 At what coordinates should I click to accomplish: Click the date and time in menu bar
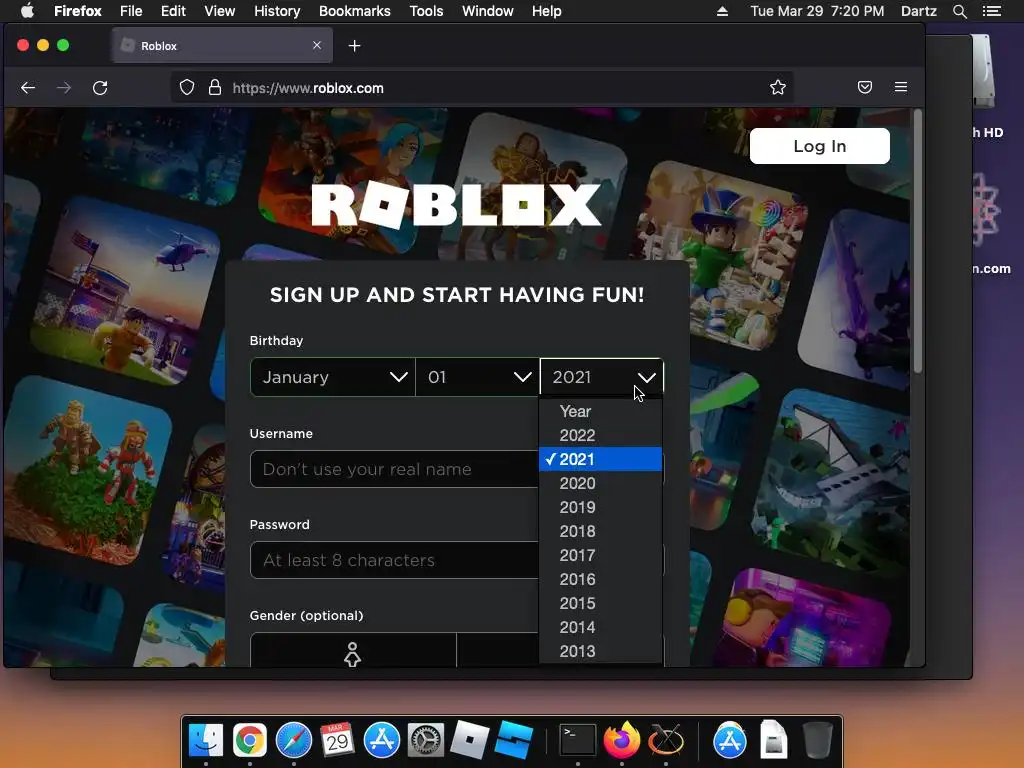(x=817, y=11)
